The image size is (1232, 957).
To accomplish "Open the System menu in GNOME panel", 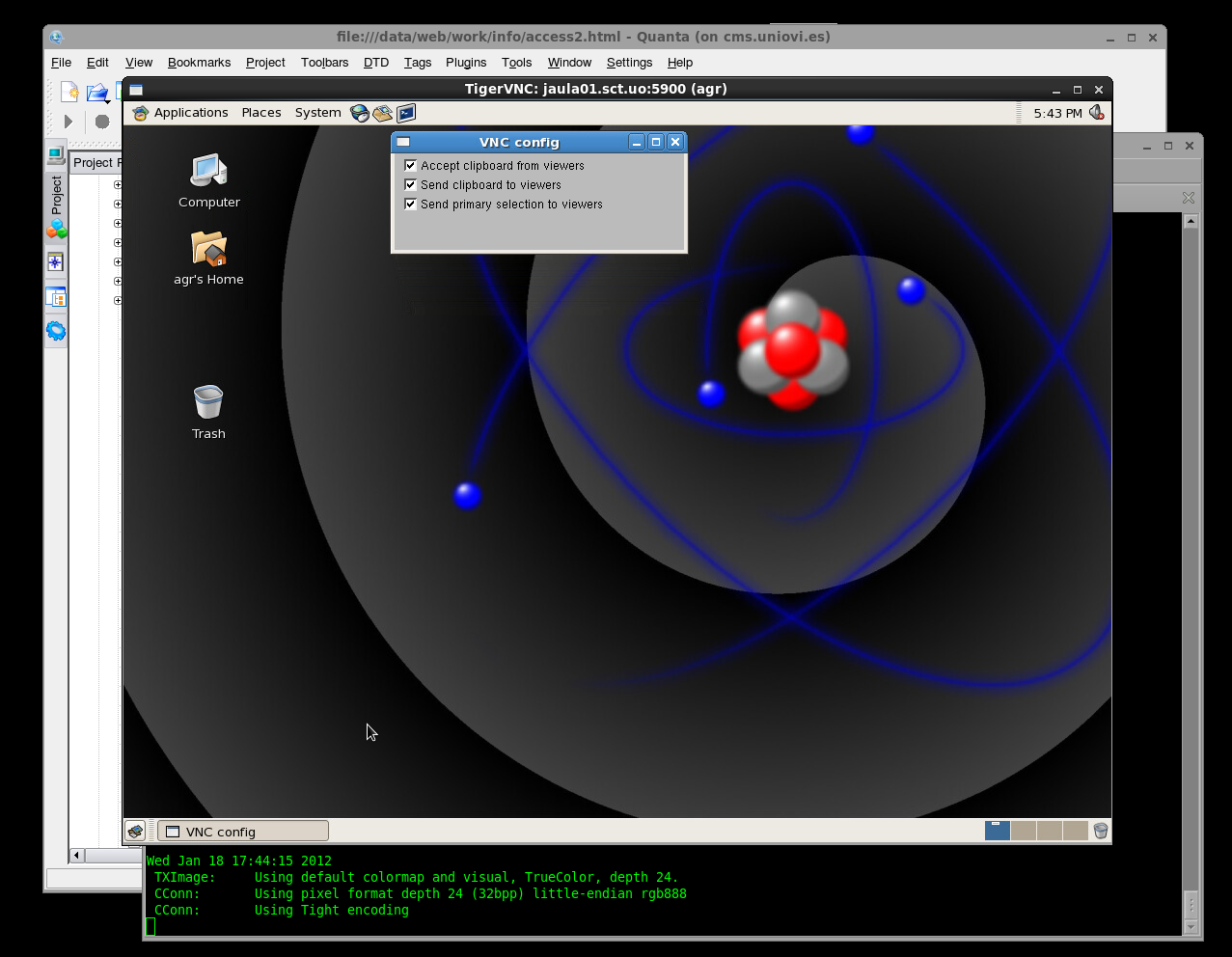I will 318,113.
